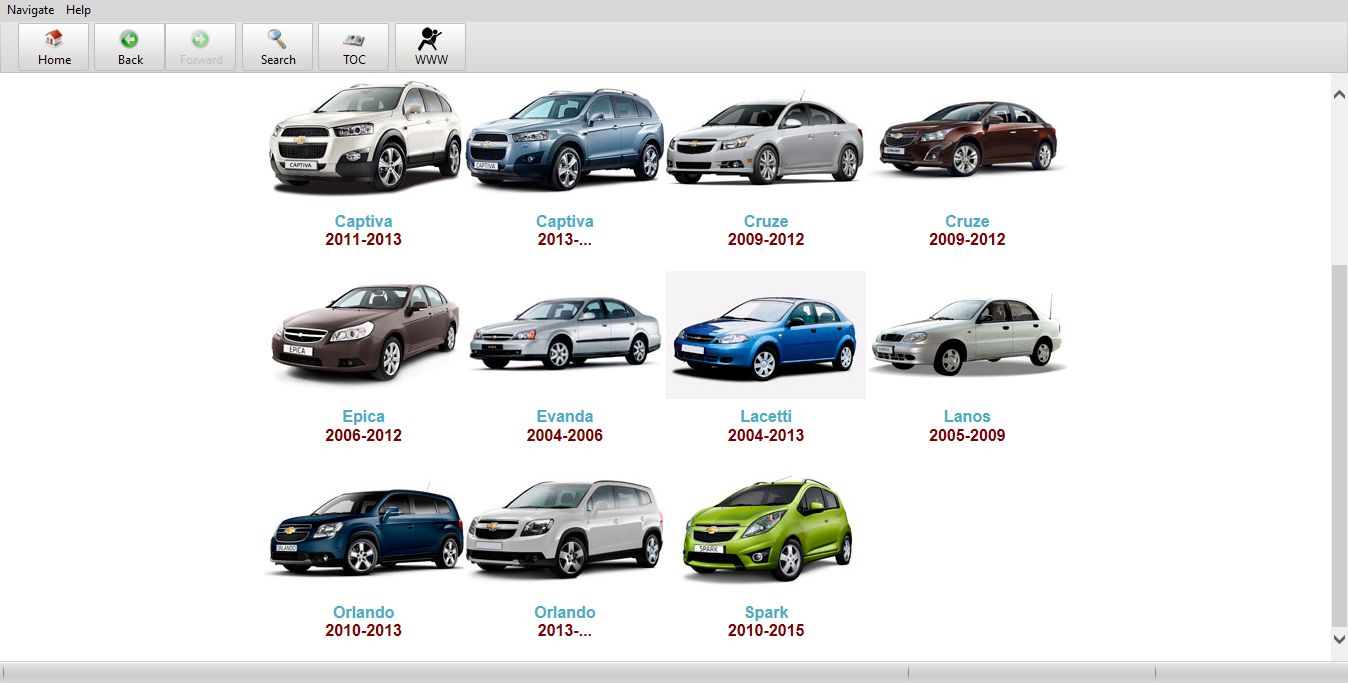Click the vertical scrollbar up arrow
Screen dimensions: 1348x683
(1339, 94)
